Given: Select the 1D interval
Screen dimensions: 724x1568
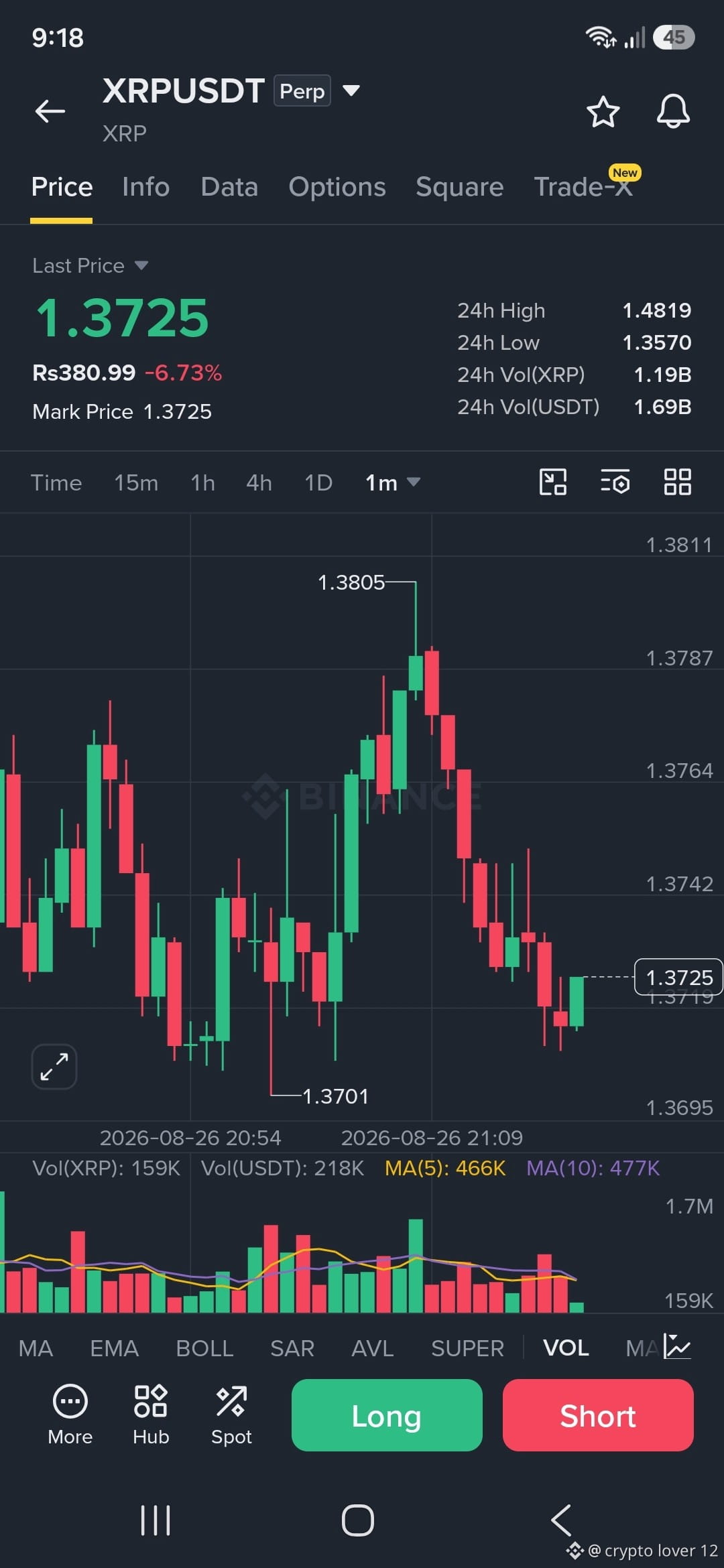Looking at the screenshot, I should coord(318,482).
